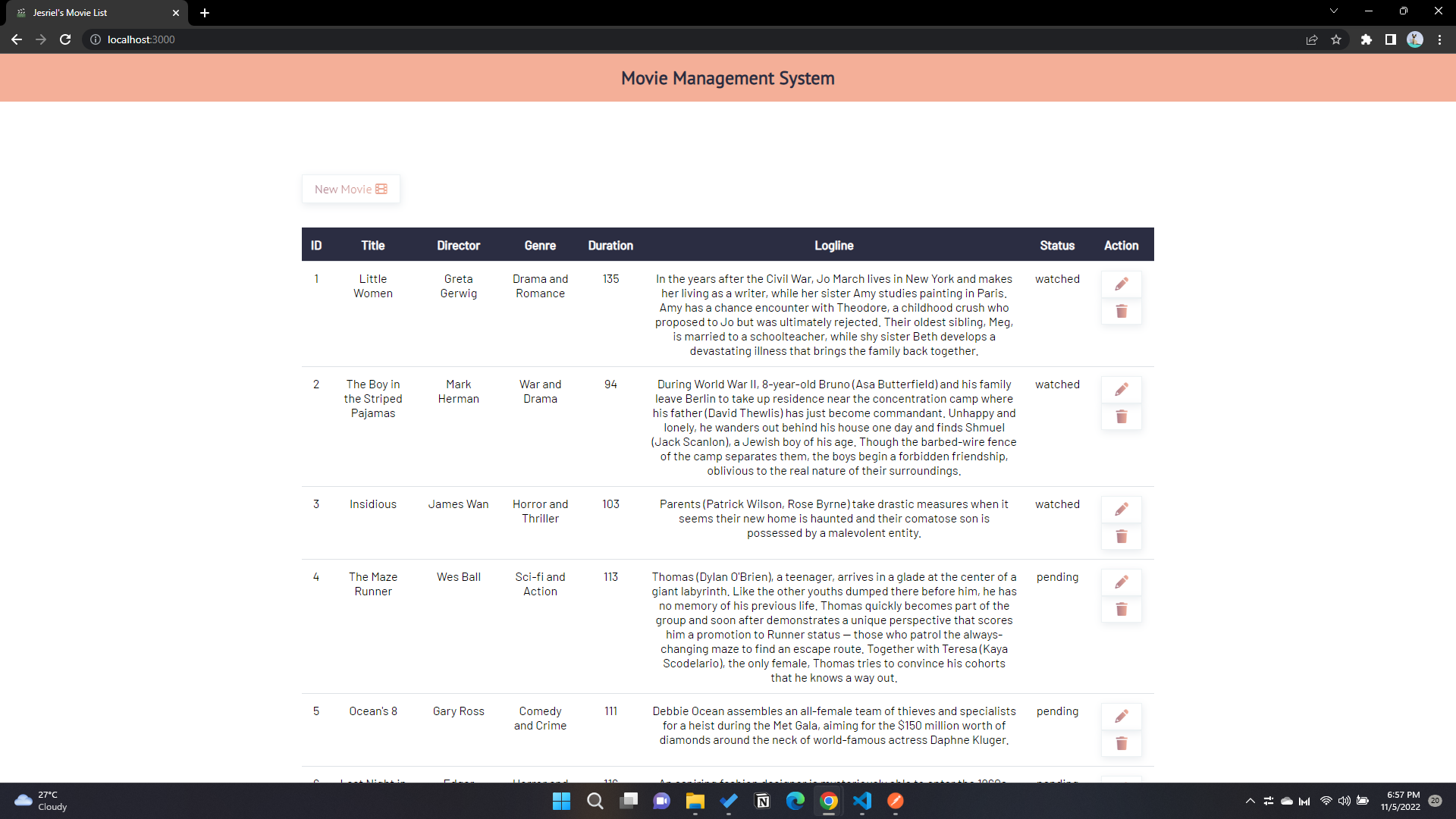The image size is (1456, 819).
Task: Edit The Maze Runner record
Action: click(x=1122, y=582)
